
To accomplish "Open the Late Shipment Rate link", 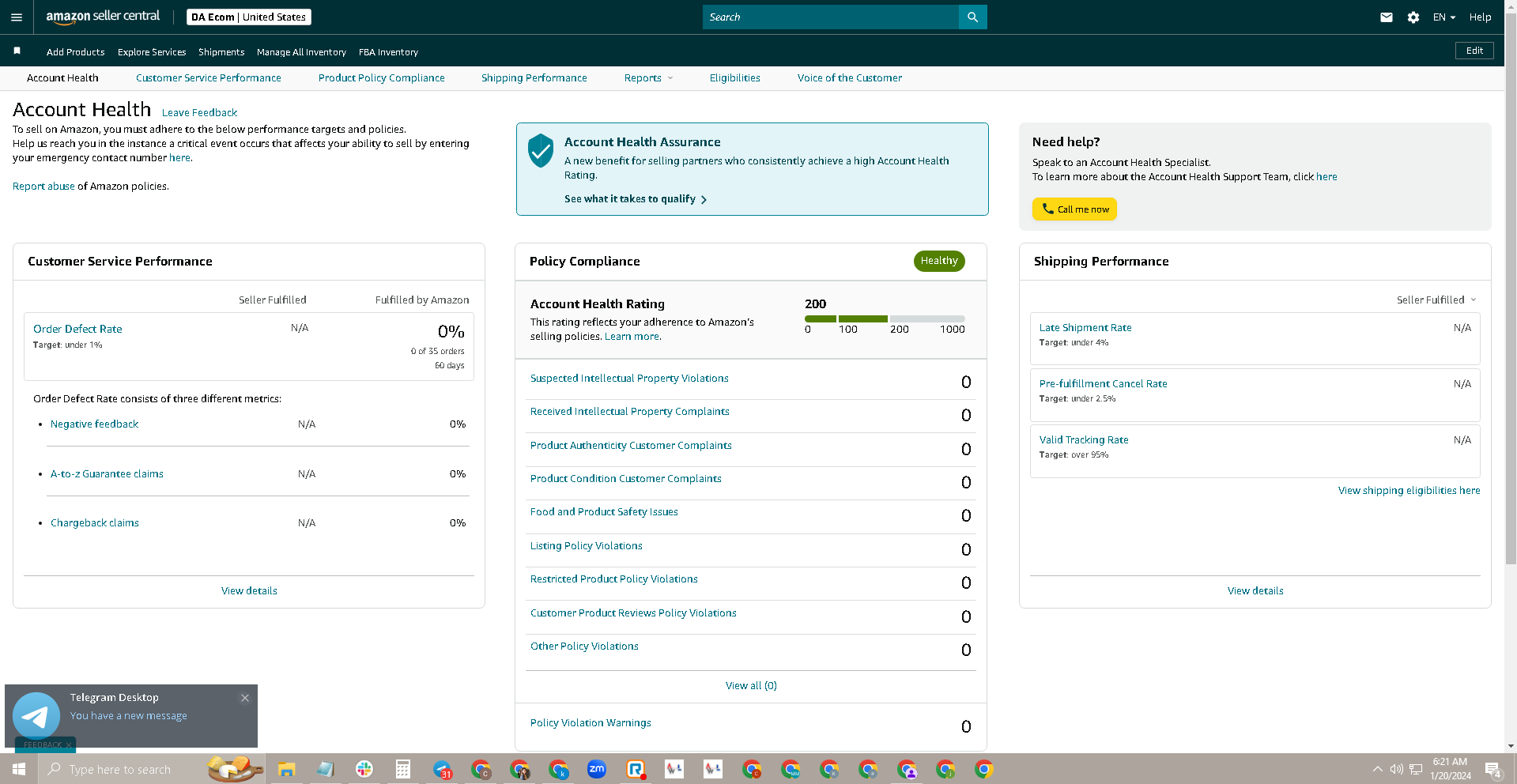I will point(1085,327).
